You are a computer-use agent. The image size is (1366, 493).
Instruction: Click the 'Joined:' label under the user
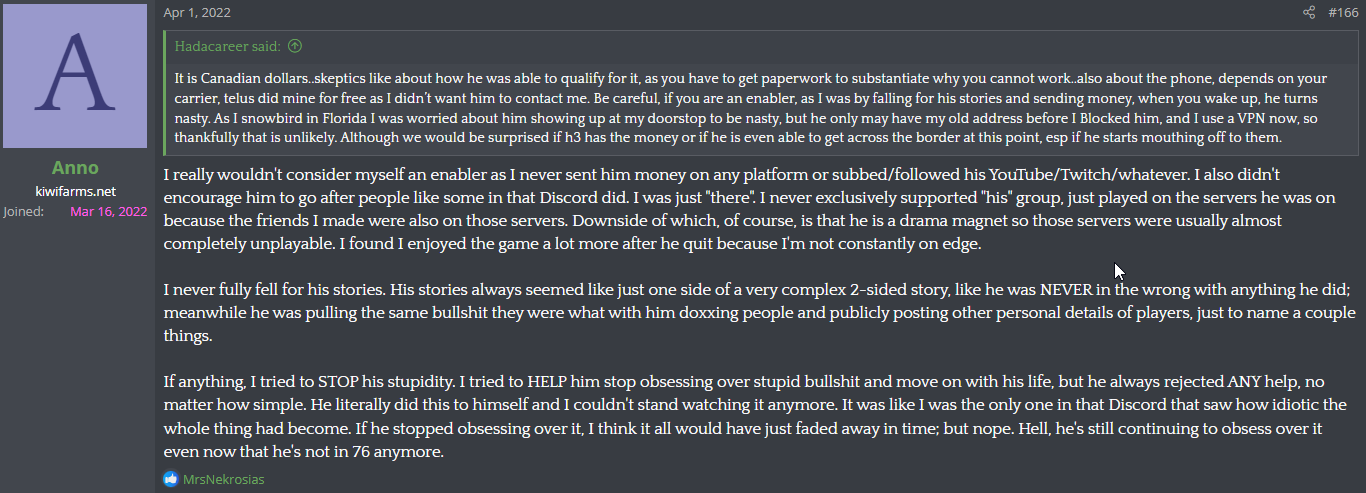point(24,211)
